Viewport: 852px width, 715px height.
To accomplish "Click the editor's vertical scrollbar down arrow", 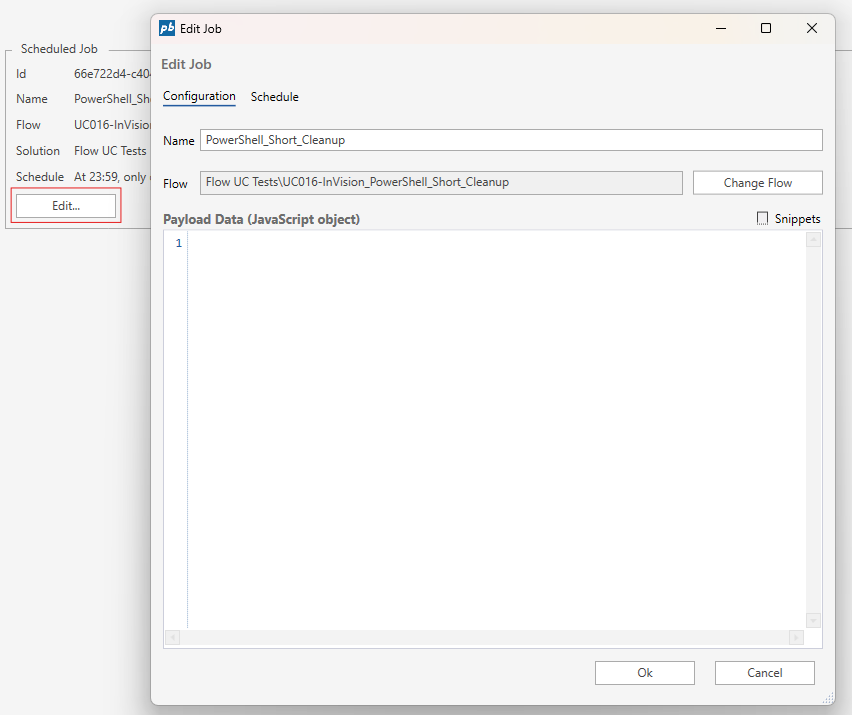I will click(813, 620).
